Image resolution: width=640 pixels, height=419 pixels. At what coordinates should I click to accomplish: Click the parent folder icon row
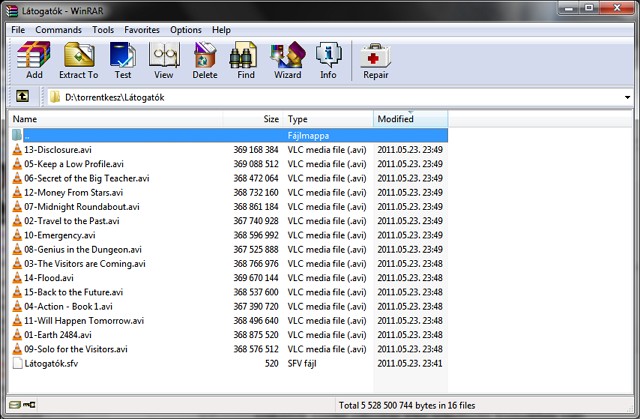point(17,135)
